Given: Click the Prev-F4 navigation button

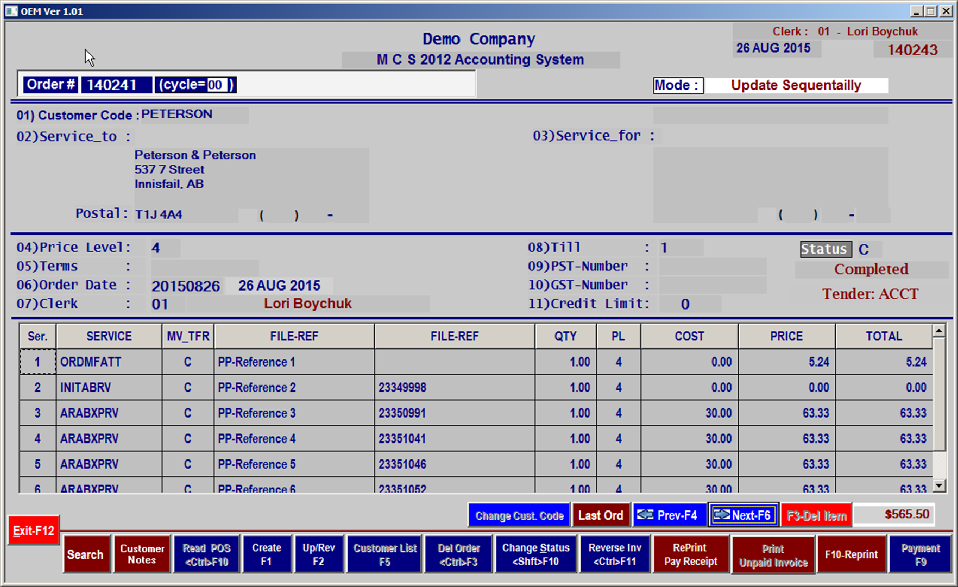Looking at the screenshot, I should pos(668,515).
